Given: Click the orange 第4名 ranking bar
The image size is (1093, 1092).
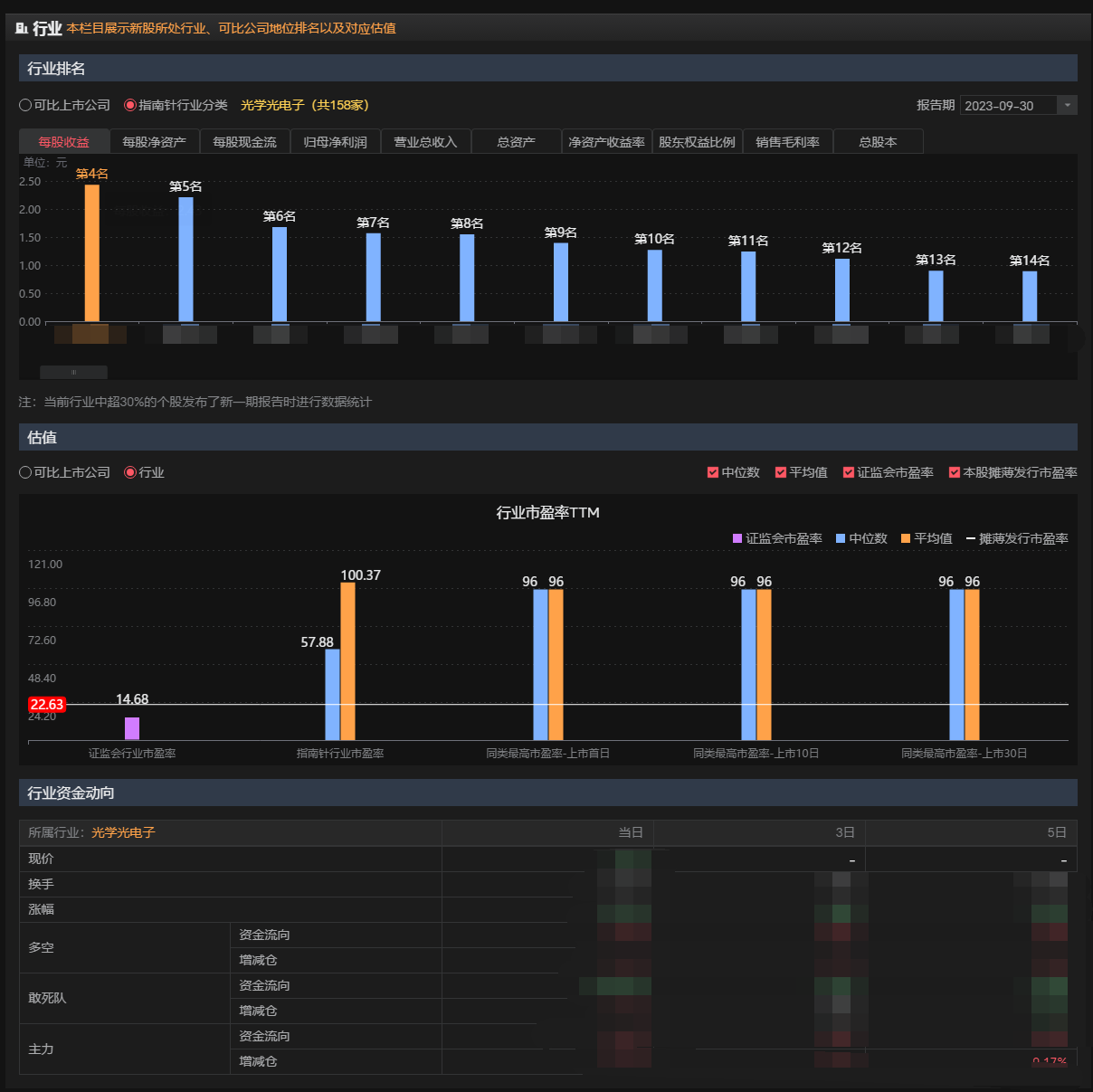Looking at the screenshot, I should coord(92,253).
